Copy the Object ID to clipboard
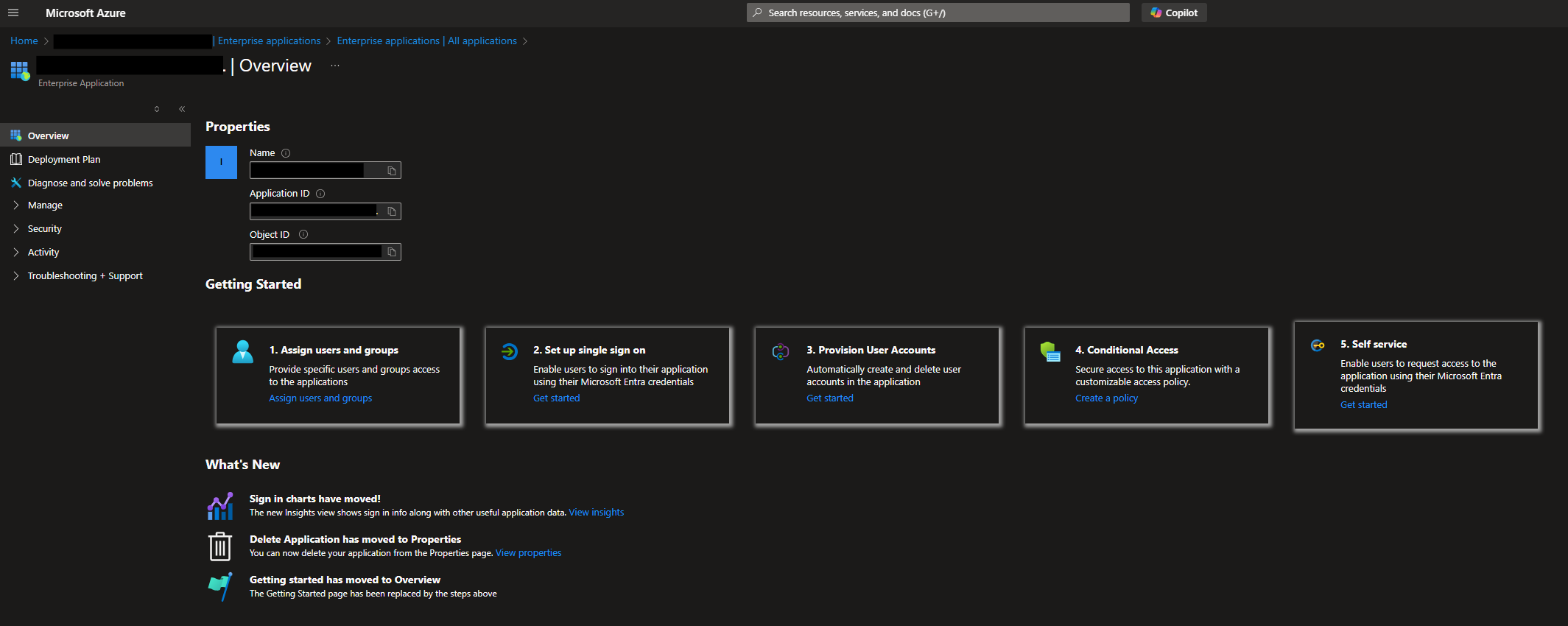Viewport: 1568px width, 626px height. click(x=392, y=252)
